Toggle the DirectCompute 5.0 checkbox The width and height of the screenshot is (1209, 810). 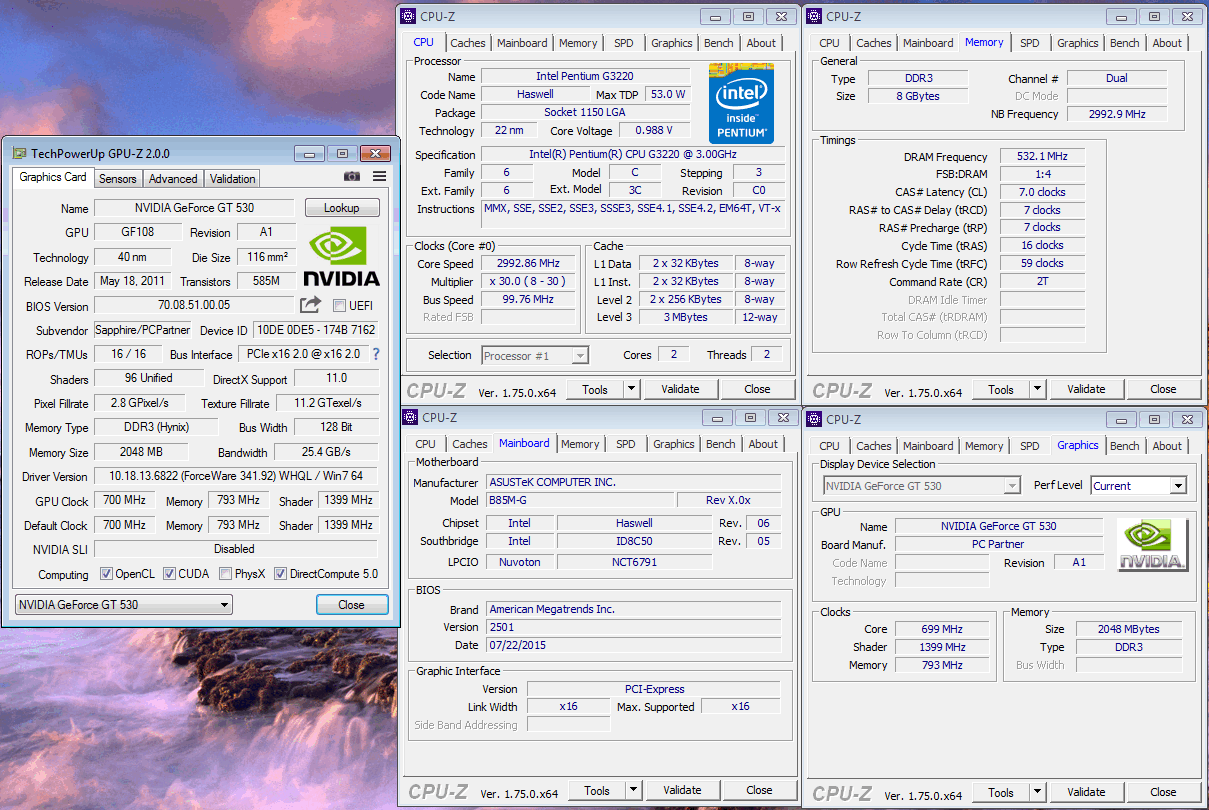click(281, 574)
